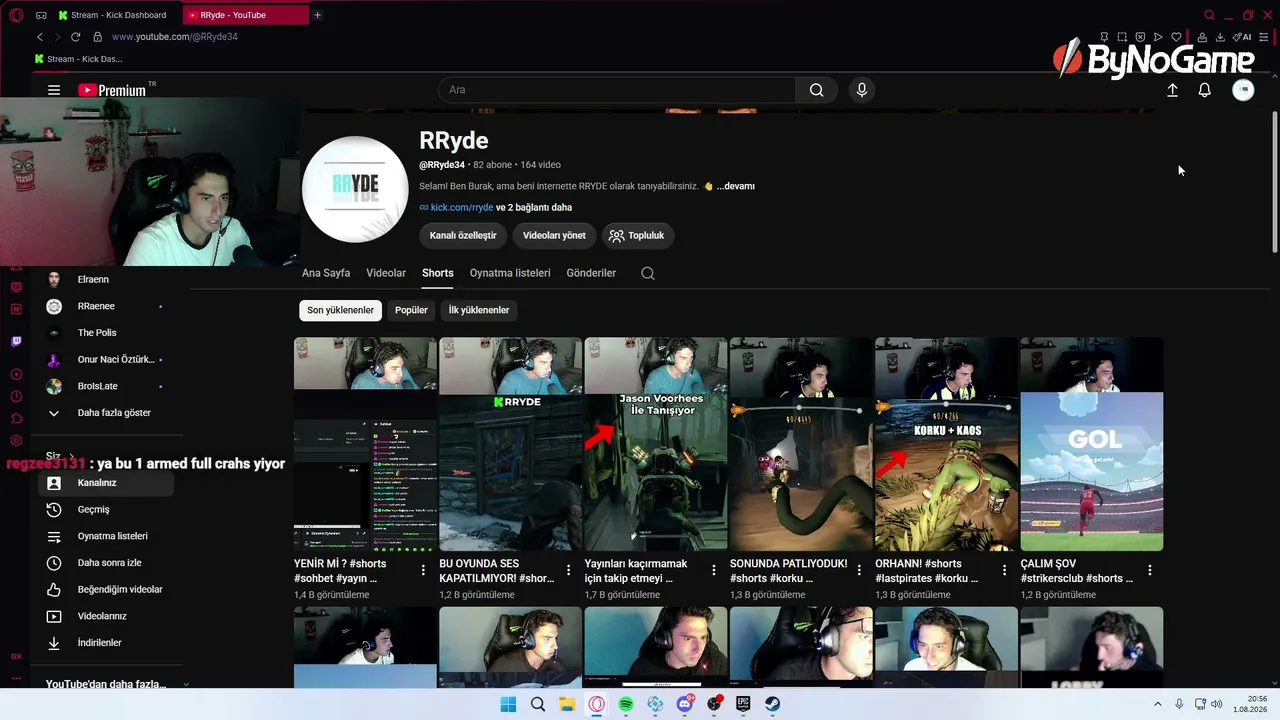
Task: Search within the RRyde channel
Action: tap(648, 273)
